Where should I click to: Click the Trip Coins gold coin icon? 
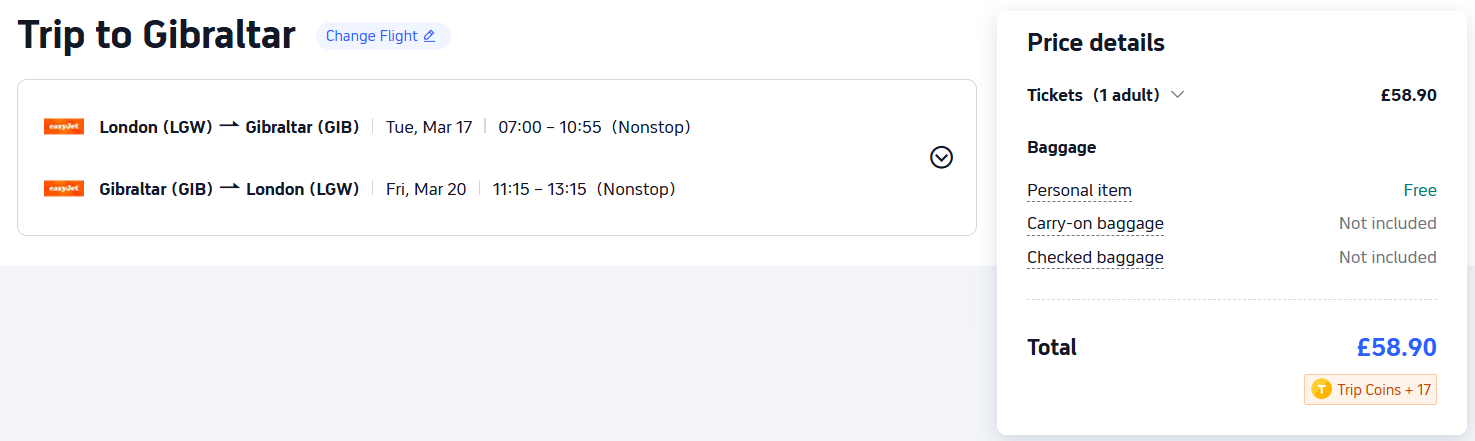click(x=1321, y=389)
